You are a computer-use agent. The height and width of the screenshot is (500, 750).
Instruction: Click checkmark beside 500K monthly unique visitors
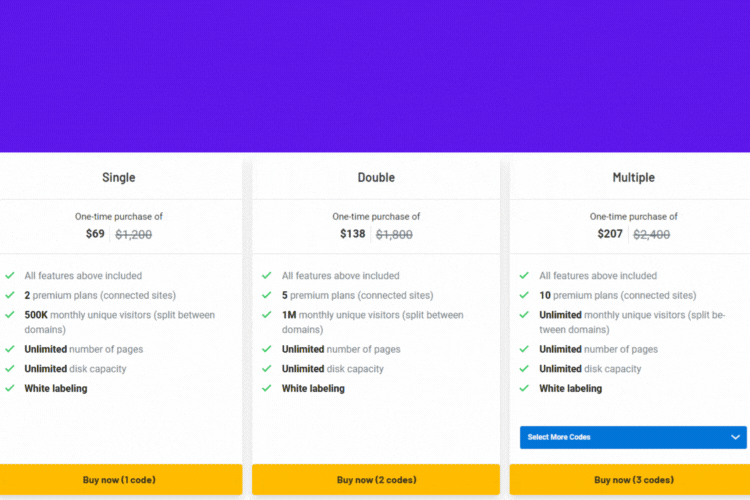tap(10, 315)
